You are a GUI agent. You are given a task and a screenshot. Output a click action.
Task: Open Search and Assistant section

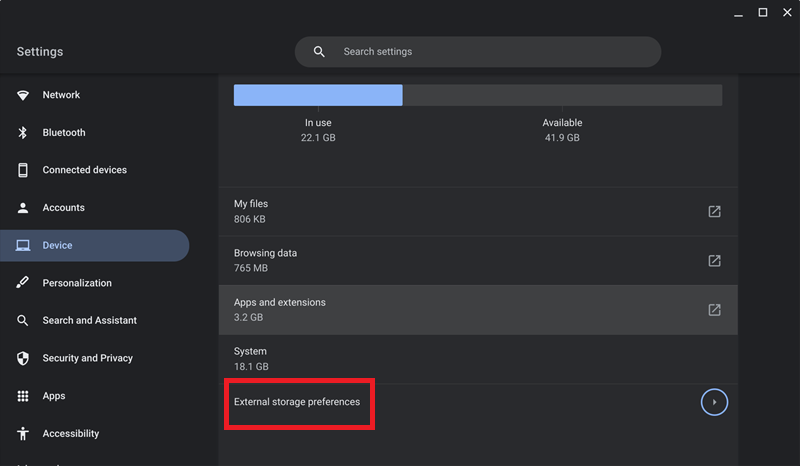click(90, 321)
